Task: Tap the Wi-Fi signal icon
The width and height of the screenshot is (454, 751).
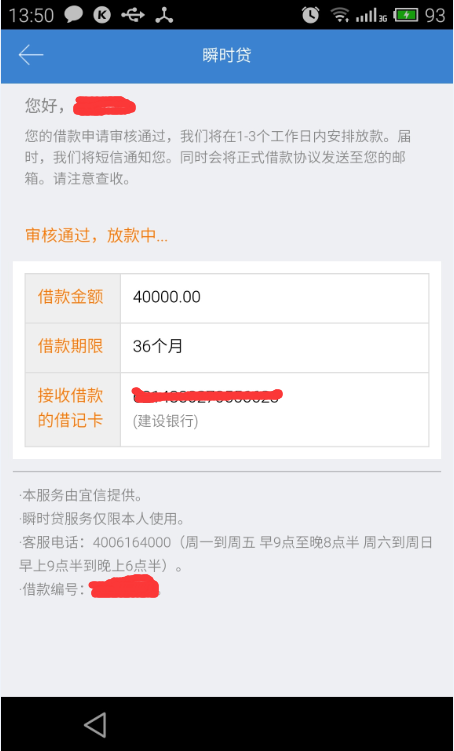Action: 340,15
